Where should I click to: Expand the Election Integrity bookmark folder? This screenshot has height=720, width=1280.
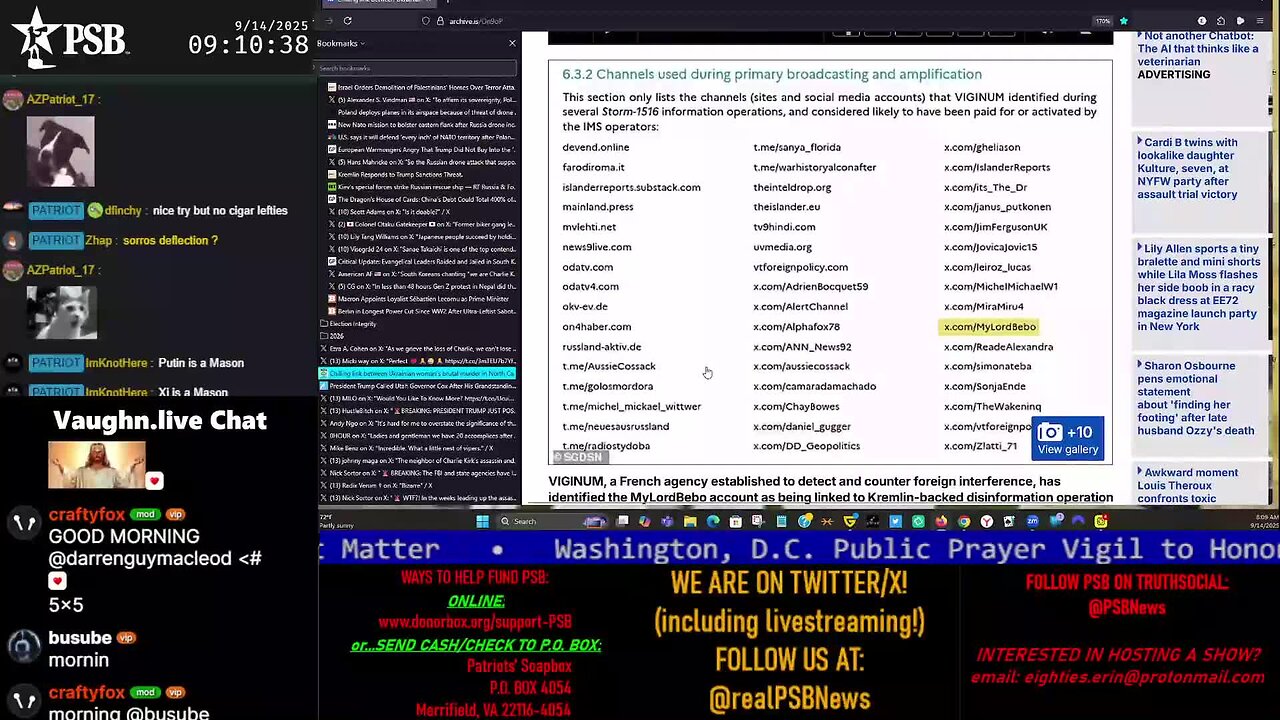click(350, 324)
